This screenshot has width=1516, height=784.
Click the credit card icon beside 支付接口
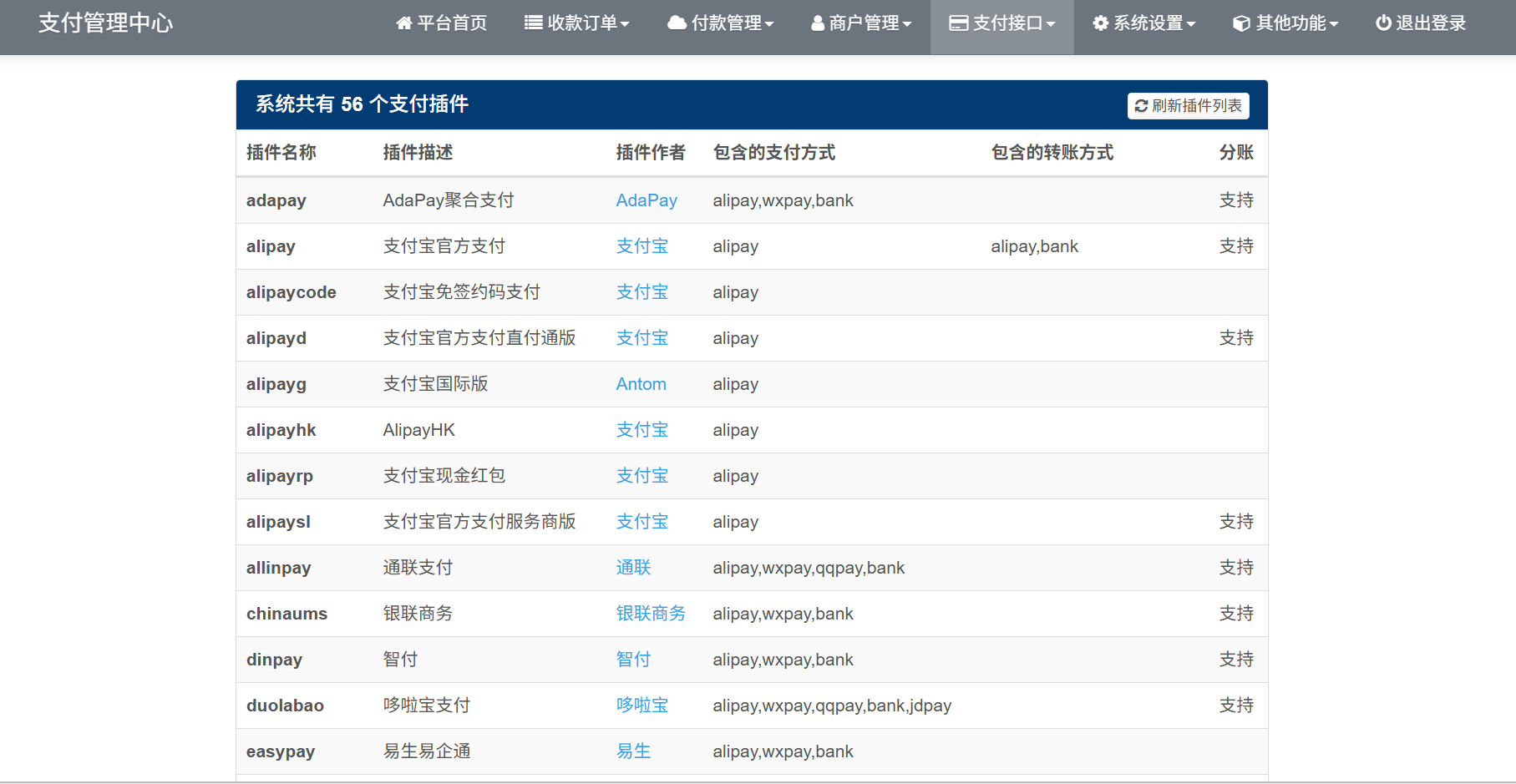click(958, 23)
